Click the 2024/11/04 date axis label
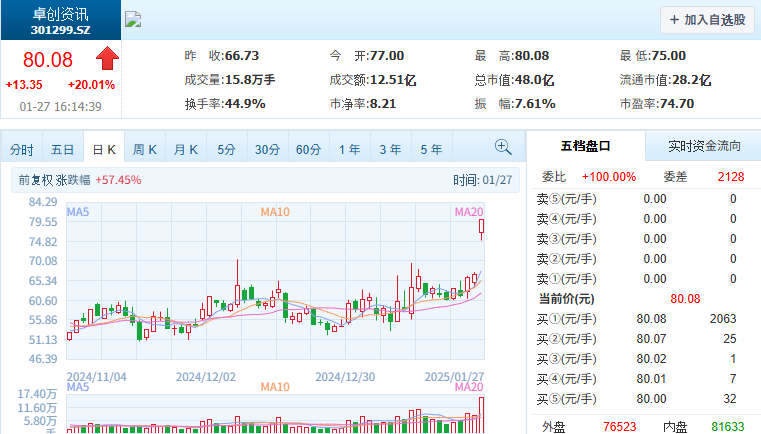Image resolution: width=761 pixels, height=434 pixels. click(x=97, y=377)
